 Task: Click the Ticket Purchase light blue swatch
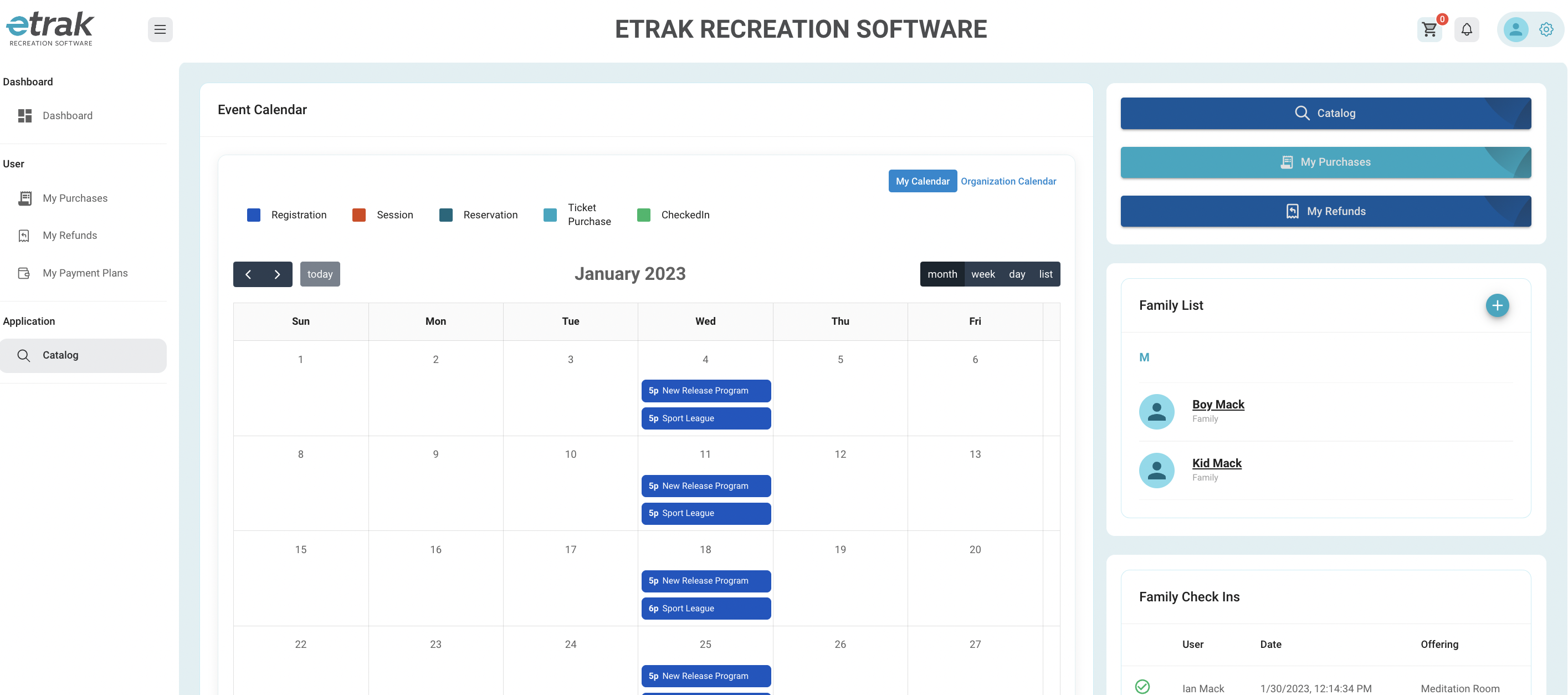click(x=550, y=215)
